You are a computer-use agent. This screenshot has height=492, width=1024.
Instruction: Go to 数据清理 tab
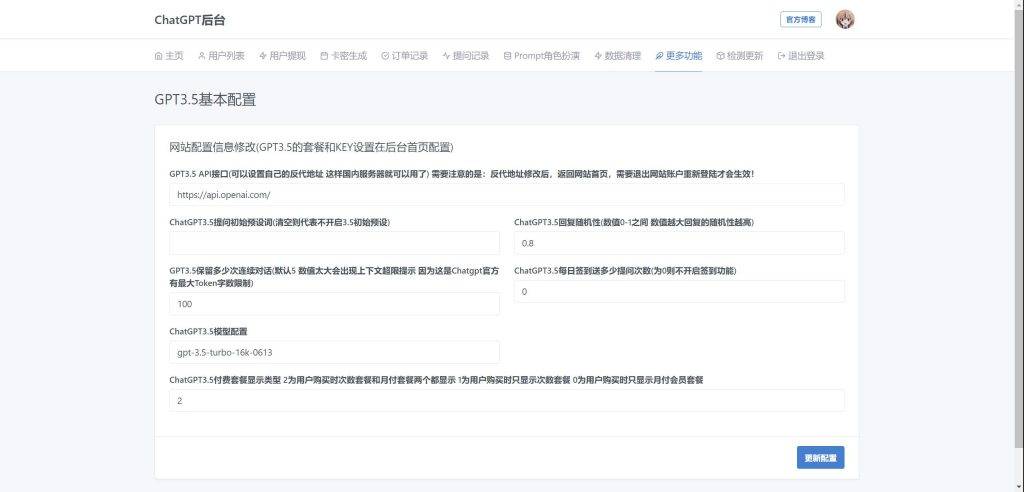click(618, 56)
